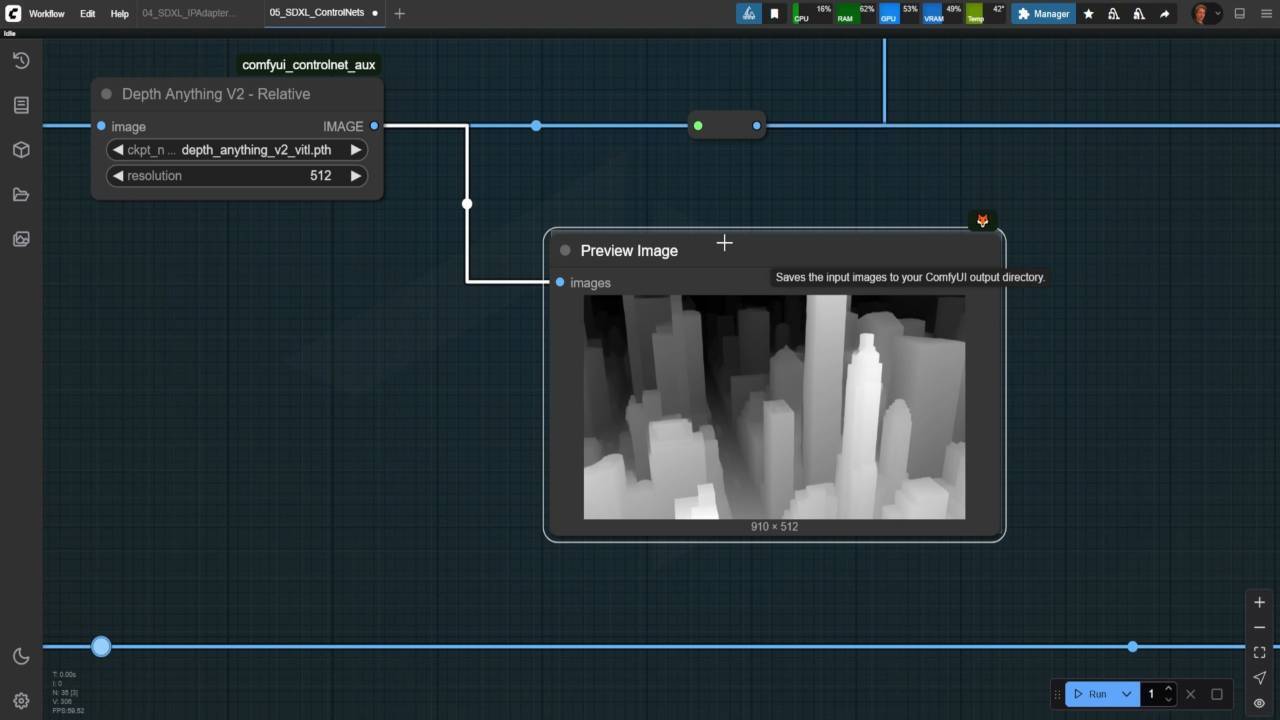Open the model library panel

[21, 149]
